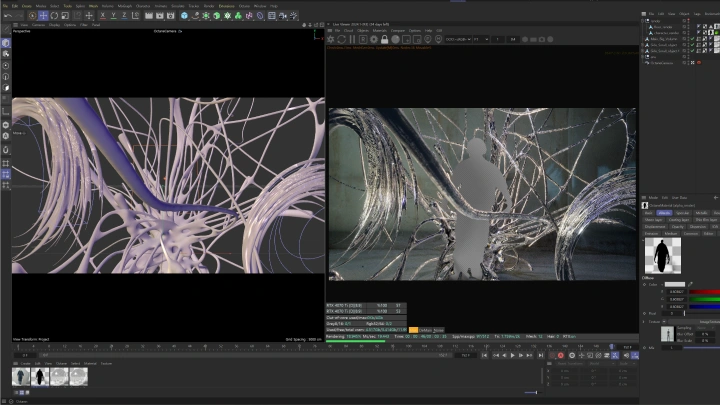Select the second material thumbnail in material manager

click(40, 376)
